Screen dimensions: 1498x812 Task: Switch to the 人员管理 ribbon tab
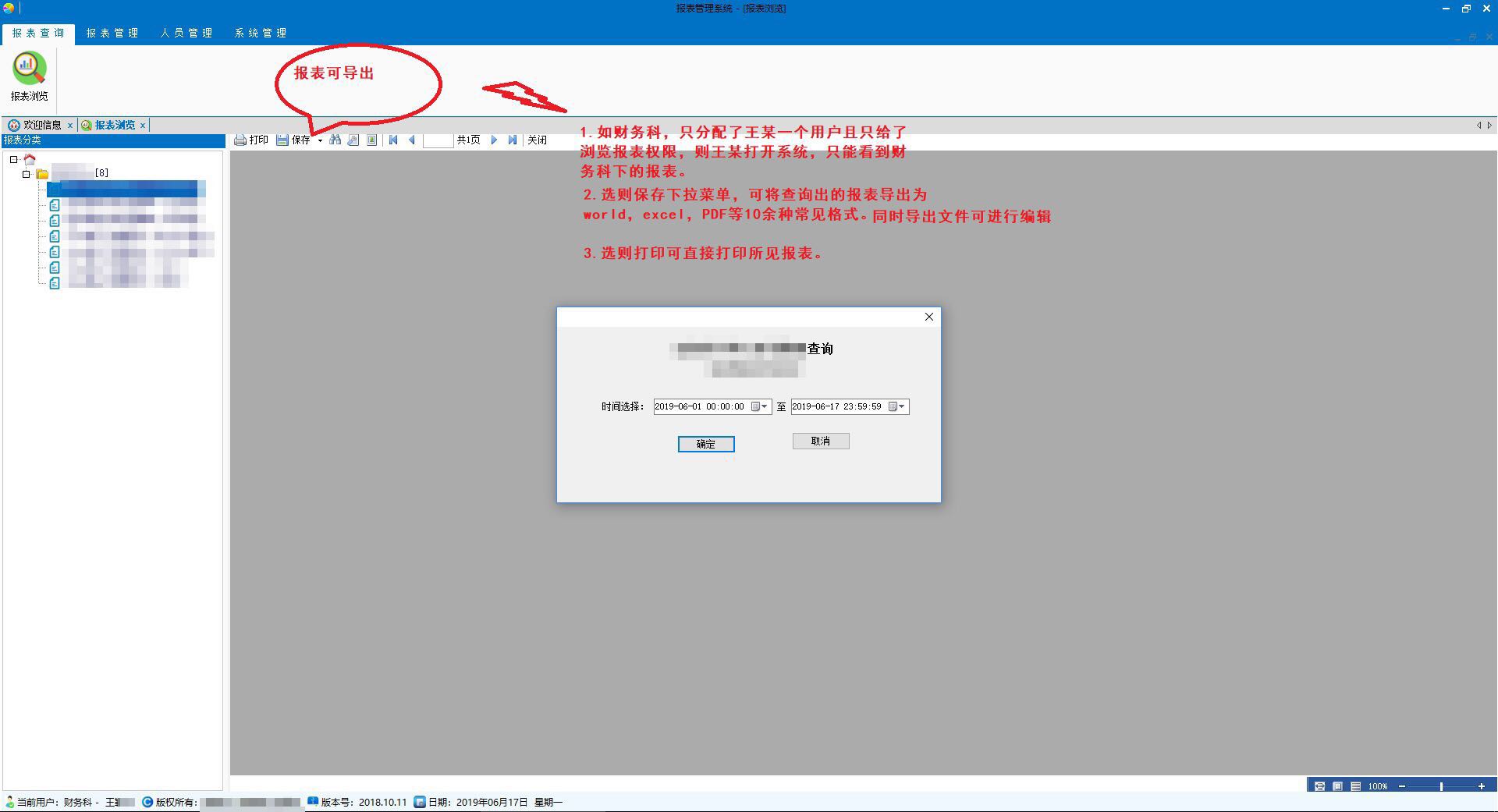pyautogui.click(x=186, y=34)
